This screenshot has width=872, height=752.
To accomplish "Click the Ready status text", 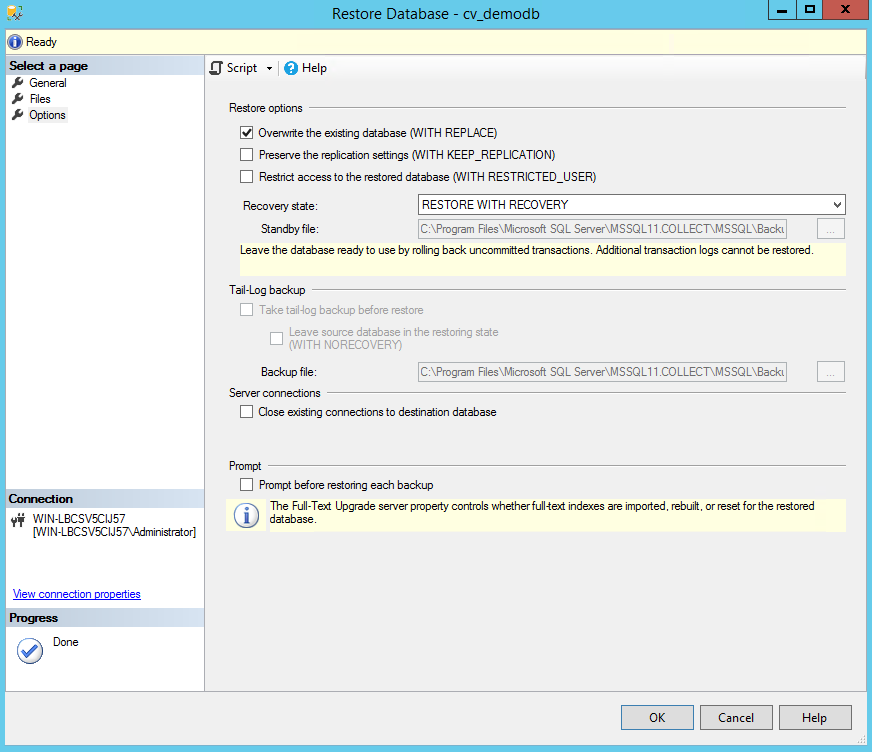I will click(41, 42).
